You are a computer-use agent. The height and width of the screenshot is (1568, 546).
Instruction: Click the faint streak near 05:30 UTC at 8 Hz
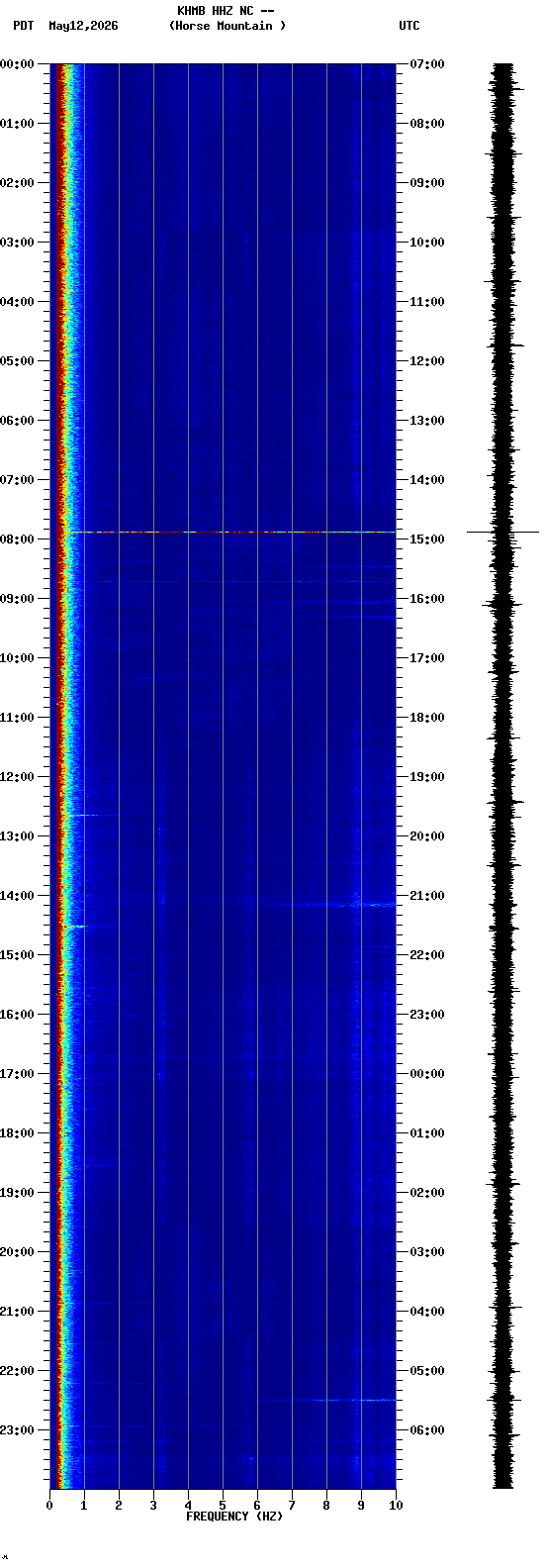coord(331,1400)
